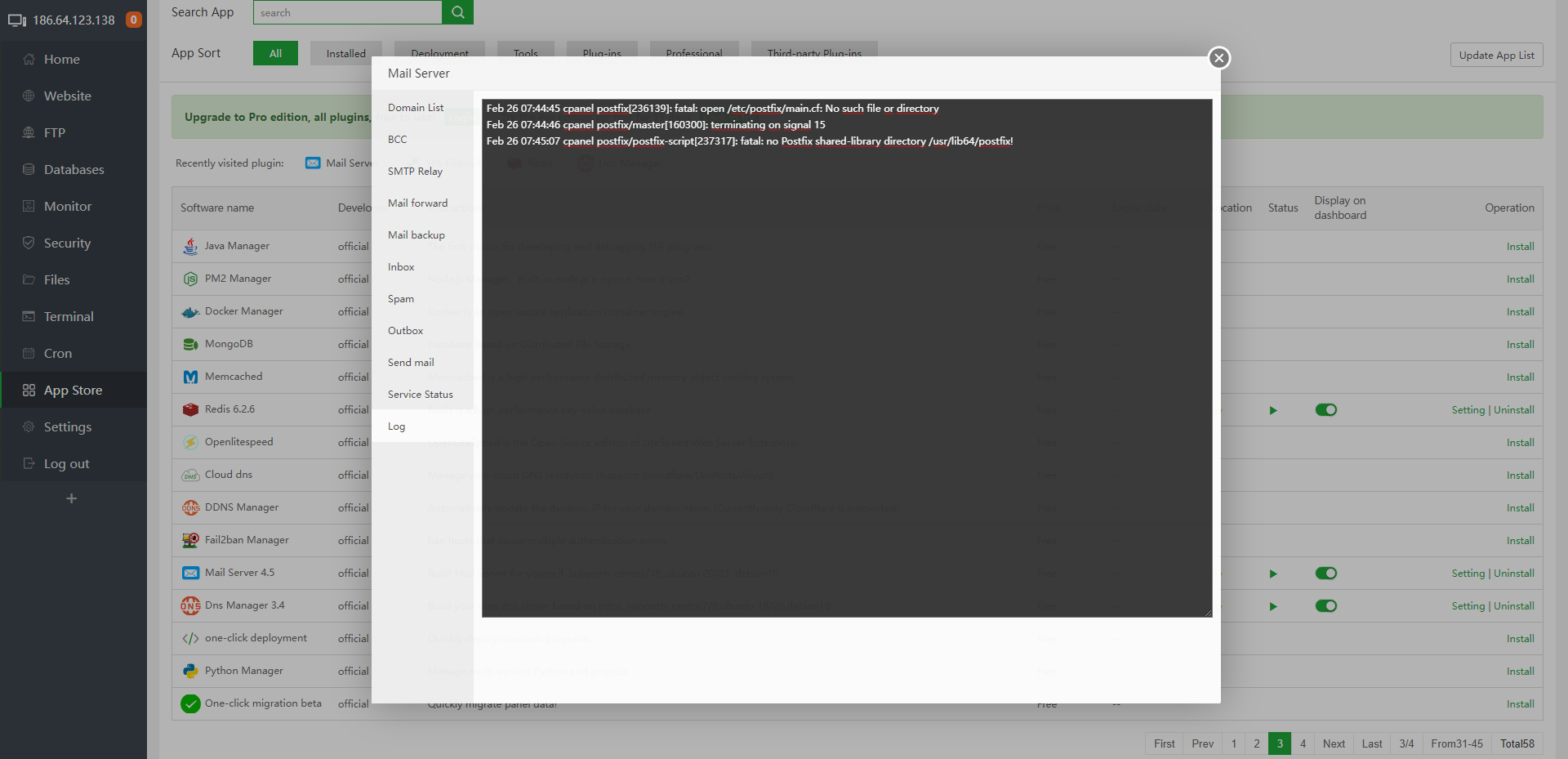Click the Update App List button

coord(1496,55)
